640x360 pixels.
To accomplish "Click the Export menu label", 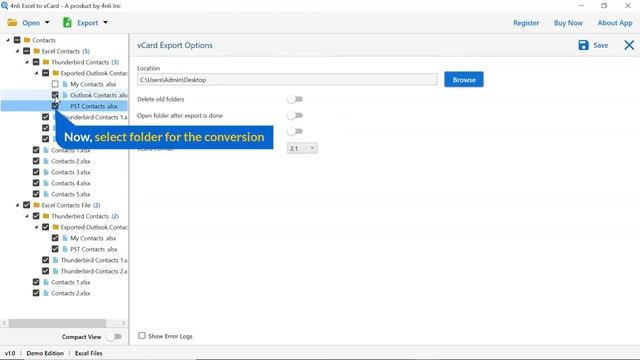I will click(87, 23).
